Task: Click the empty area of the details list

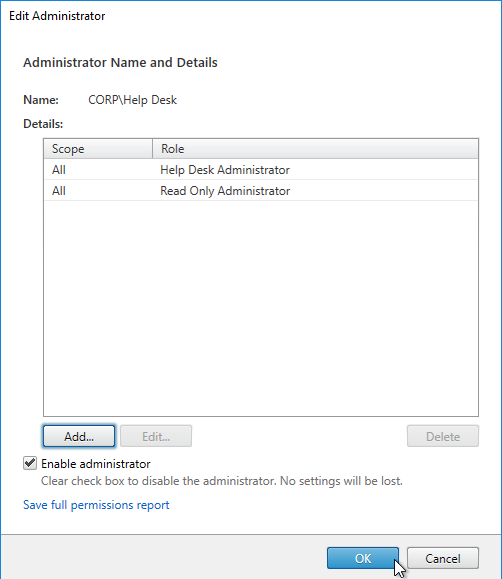Action: click(x=261, y=308)
